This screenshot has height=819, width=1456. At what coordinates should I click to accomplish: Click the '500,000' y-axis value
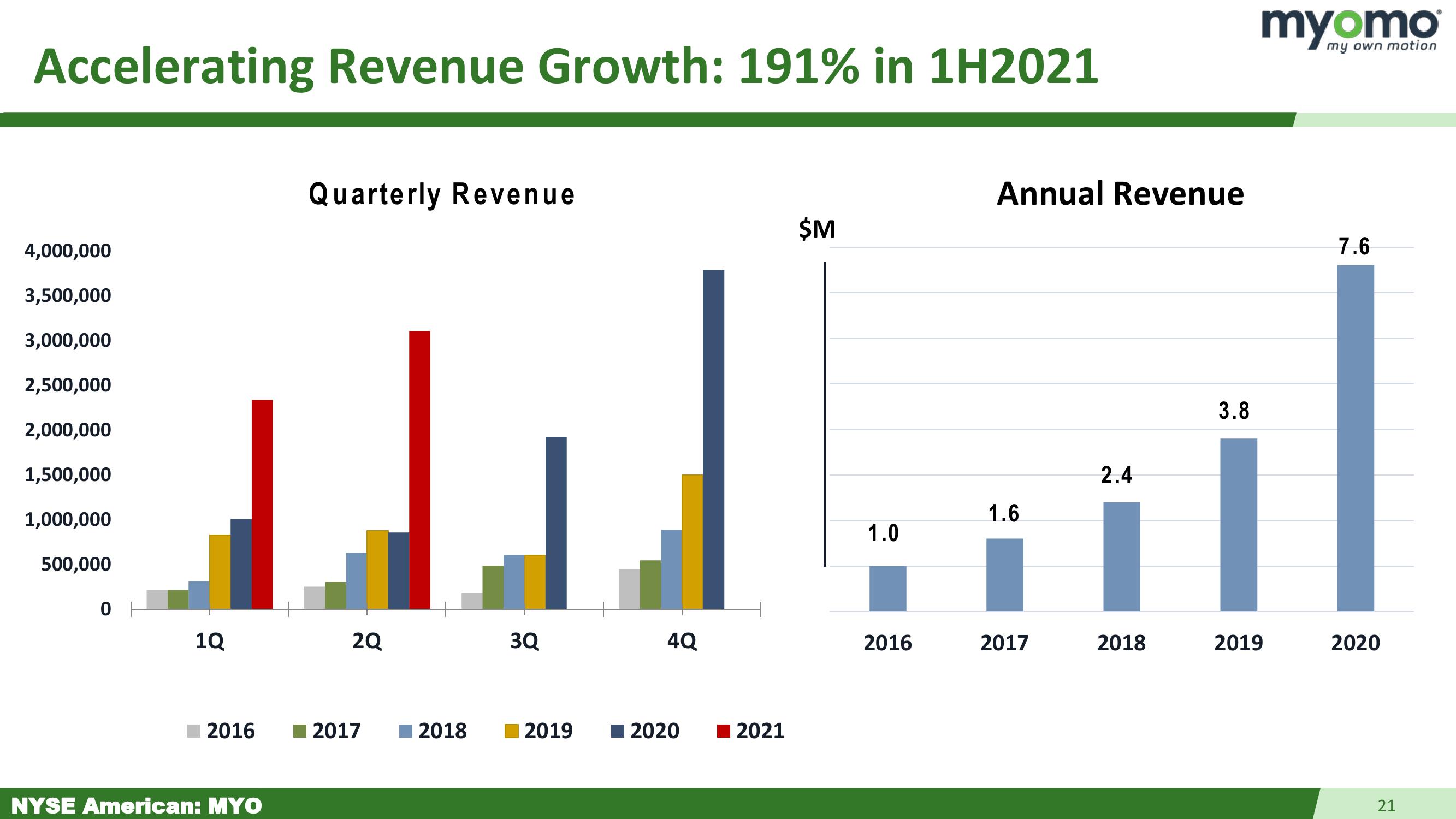pos(76,564)
